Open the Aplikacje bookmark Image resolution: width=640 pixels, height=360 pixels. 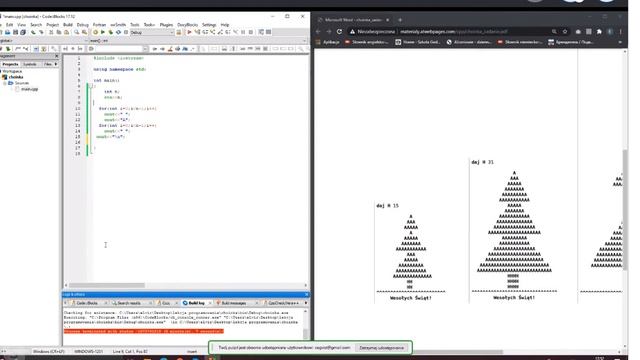click(x=328, y=42)
